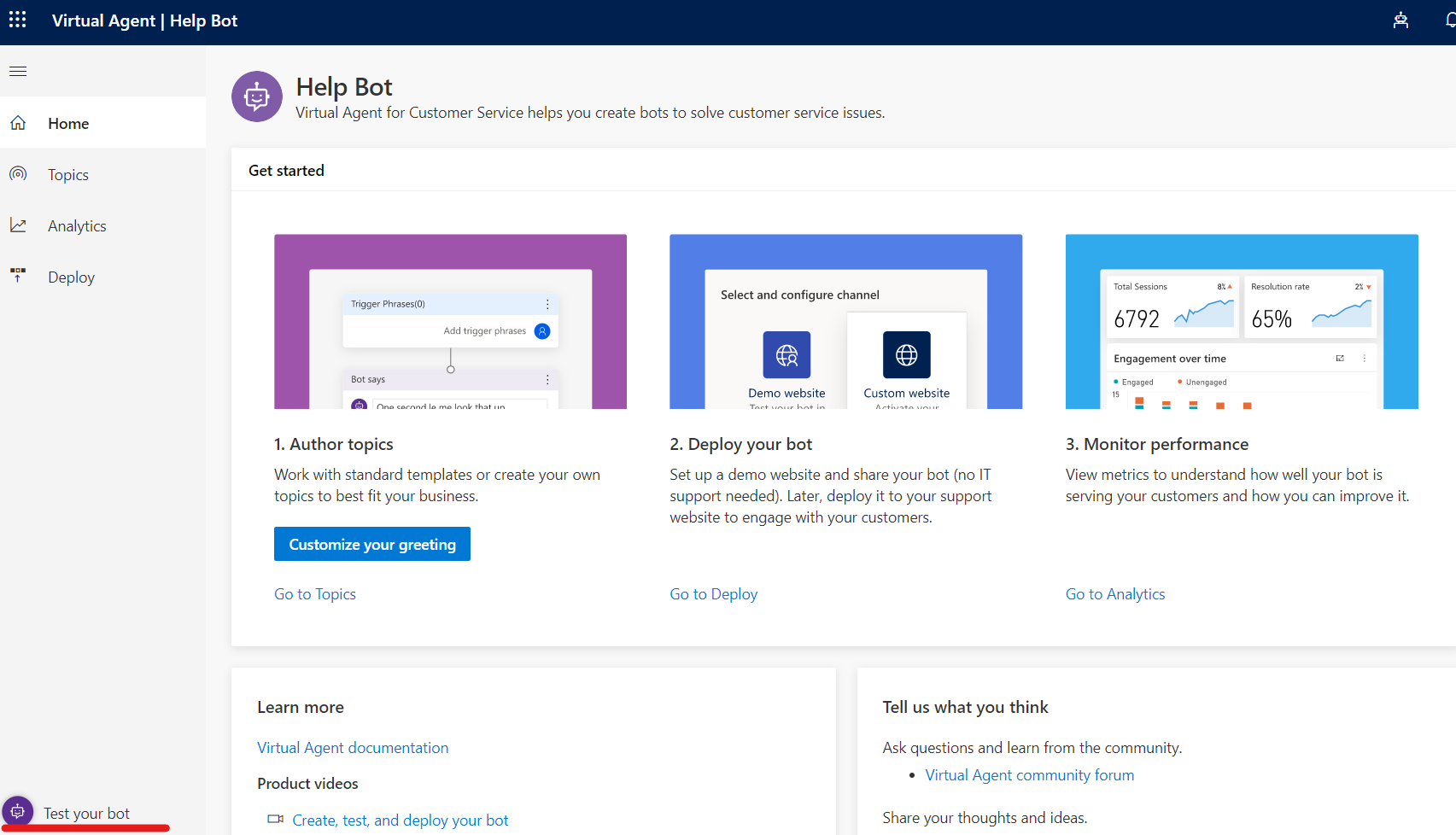Click the Virtual Agent | Help Bot title
This screenshot has height=835, width=1456.
145,20
